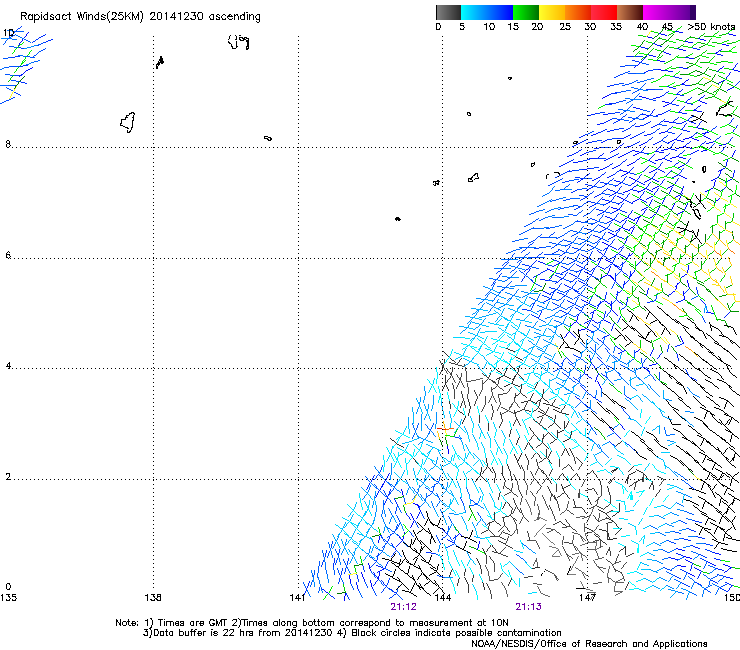Screen dimensions: 740x650
Task: Select the "135" longitude axis label
Action: pos(8,598)
